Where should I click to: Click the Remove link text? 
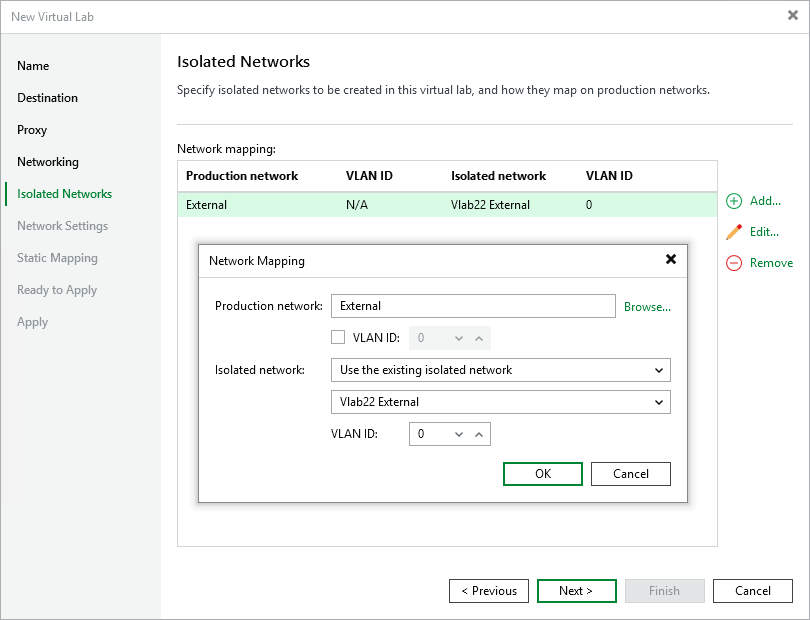[771, 263]
